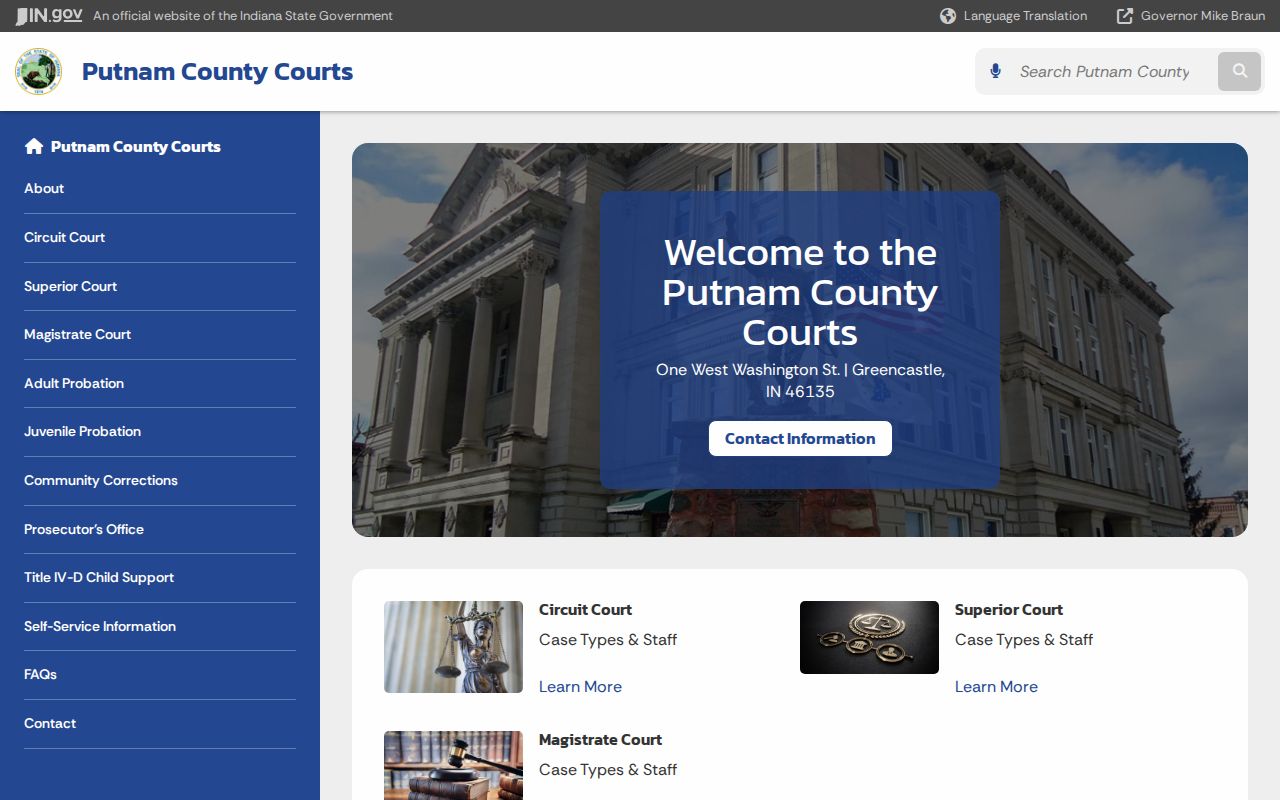The height and width of the screenshot is (800, 1280).
Task: Click the microphone voice search icon
Action: coord(995,71)
